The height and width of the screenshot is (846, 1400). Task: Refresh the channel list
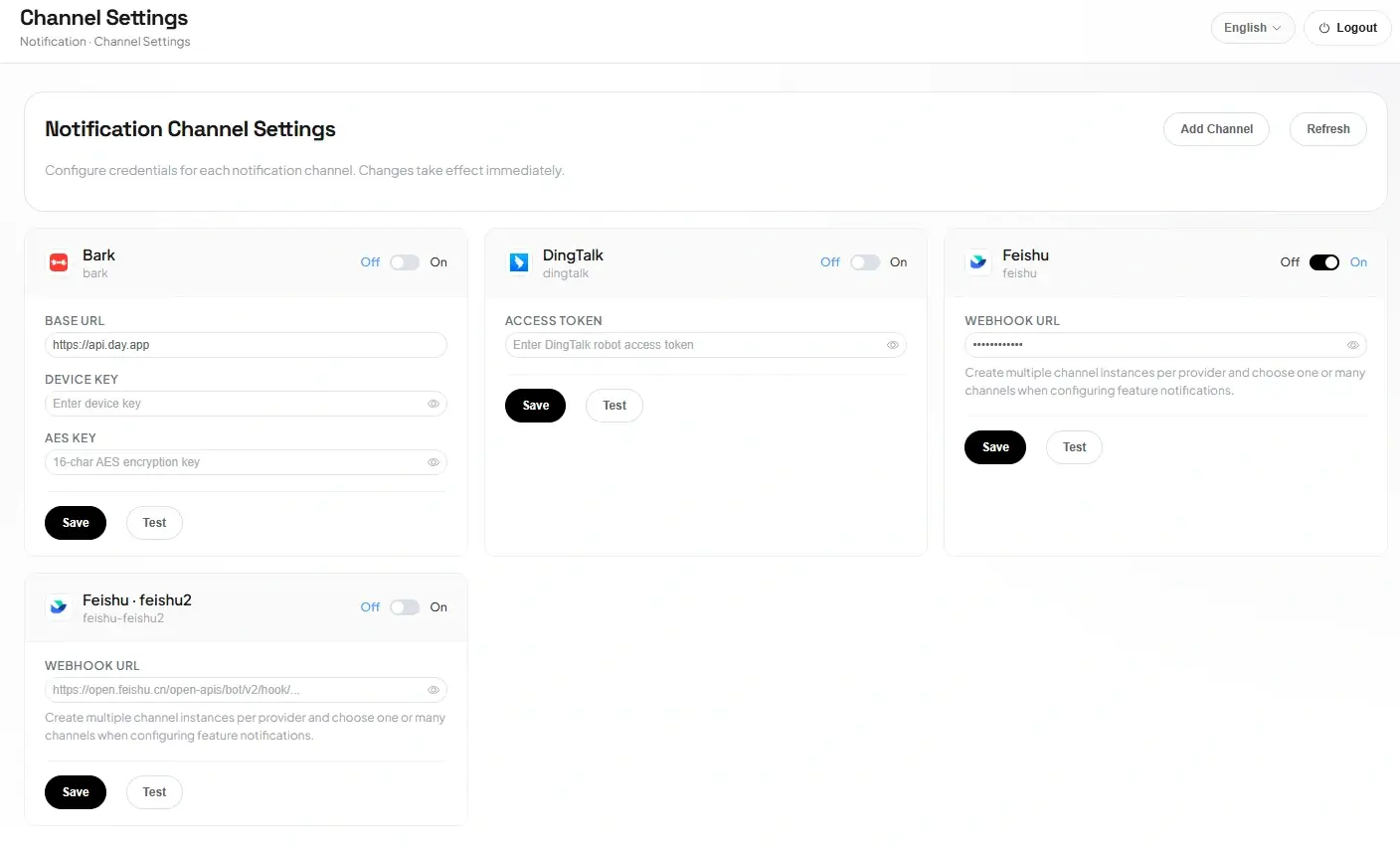click(x=1327, y=129)
